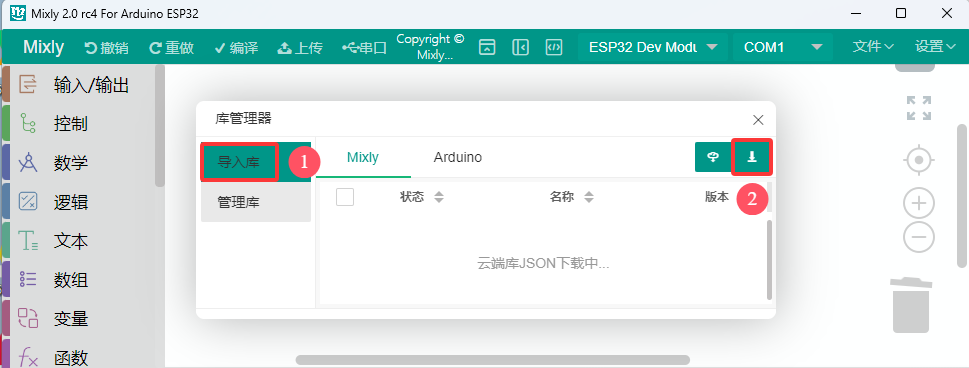Image resolution: width=969 pixels, height=368 pixels.
Task: Zoom in the workspace with plus icon
Action: [x=919, y=203]
